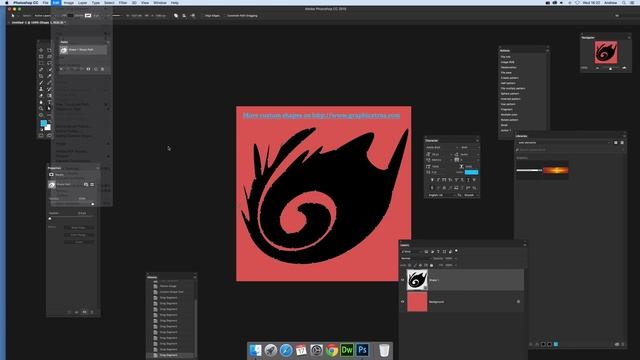
Task: Toggle Strikethrough in the Character panel
Action: click(x=474, y=180)
